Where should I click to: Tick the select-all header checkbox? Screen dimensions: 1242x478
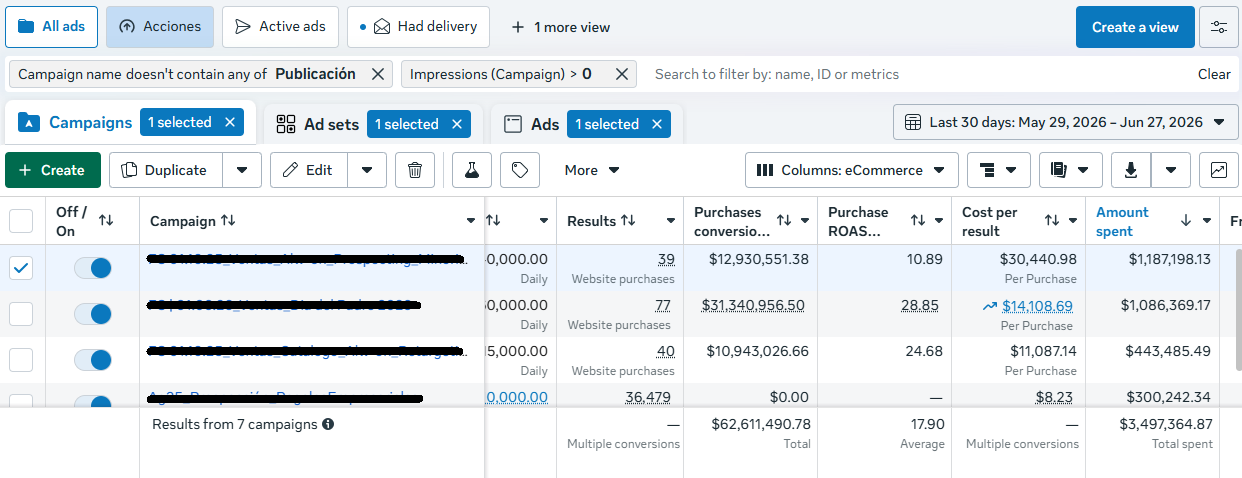coord(21,221)
